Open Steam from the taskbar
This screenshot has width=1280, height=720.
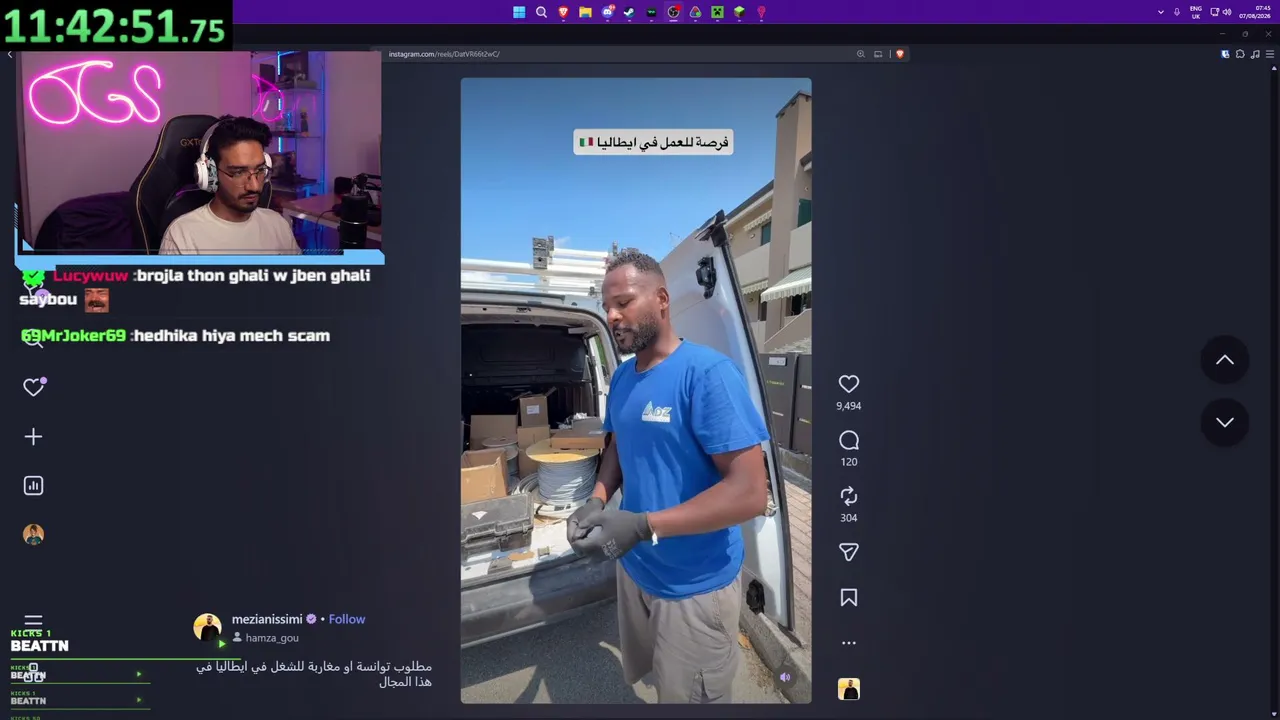(629, 12)
